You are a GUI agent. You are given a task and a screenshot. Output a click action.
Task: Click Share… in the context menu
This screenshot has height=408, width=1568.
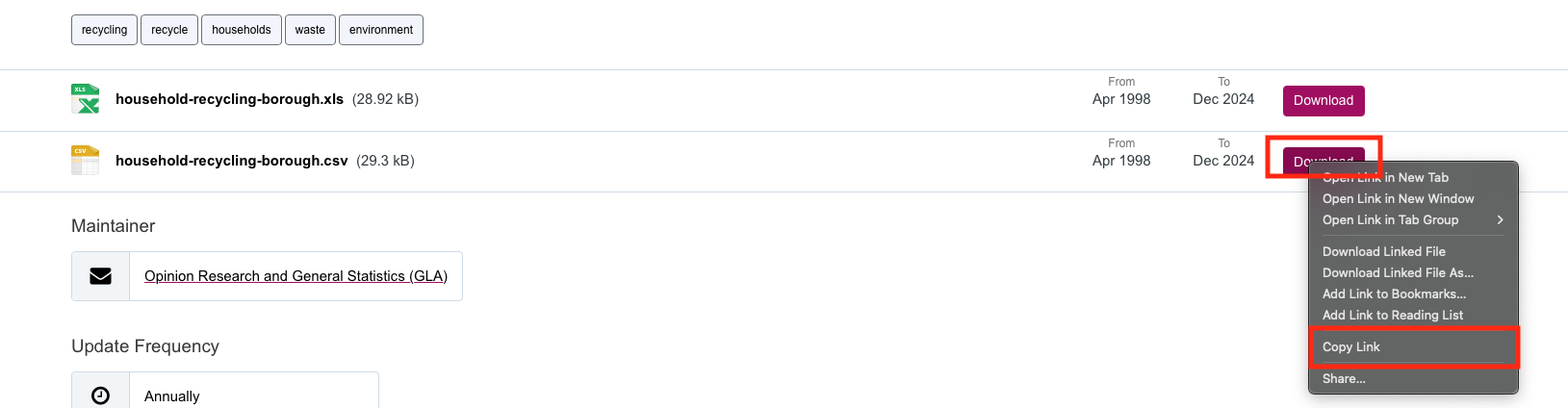(1344, 379)
